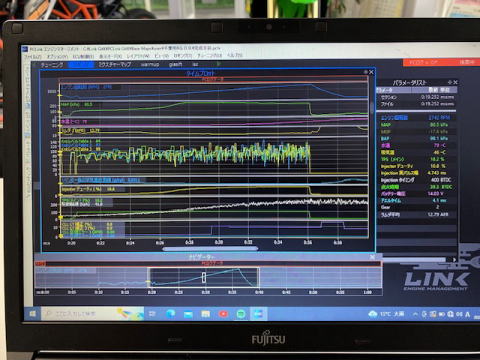Open the File menu
This screenshot has height=360, width=480.
[32, 56]
